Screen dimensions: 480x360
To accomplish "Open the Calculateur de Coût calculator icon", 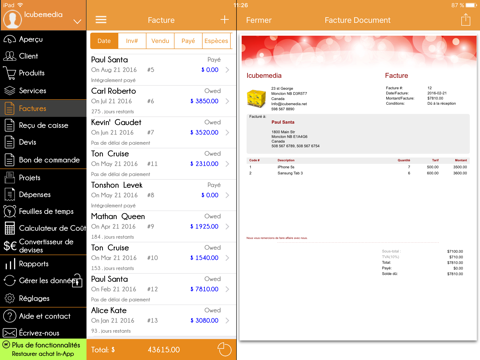I will click(9, 228).
